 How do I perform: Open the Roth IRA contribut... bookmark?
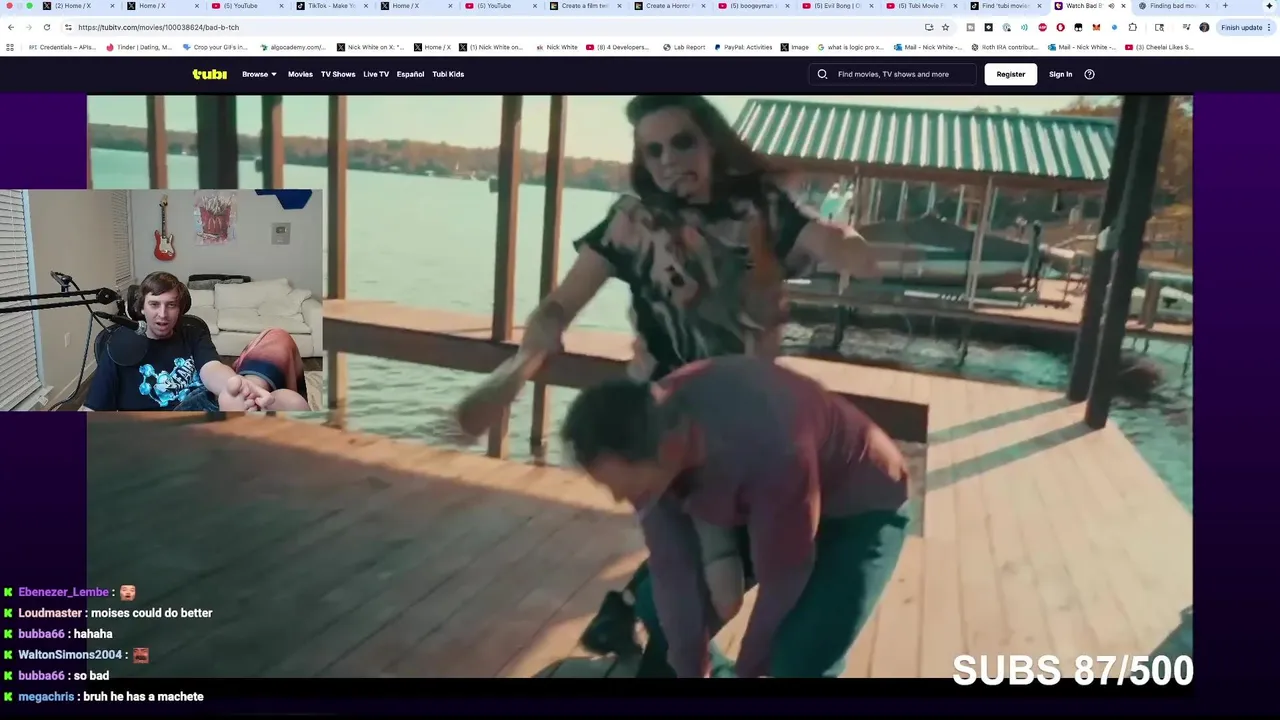1003,47
